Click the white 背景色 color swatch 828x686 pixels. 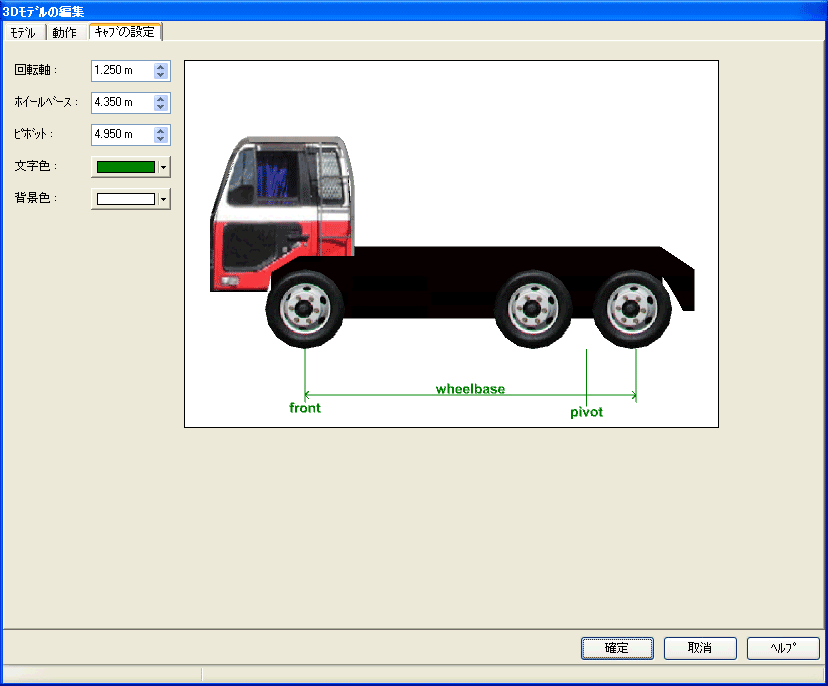(x=126, y=199)
